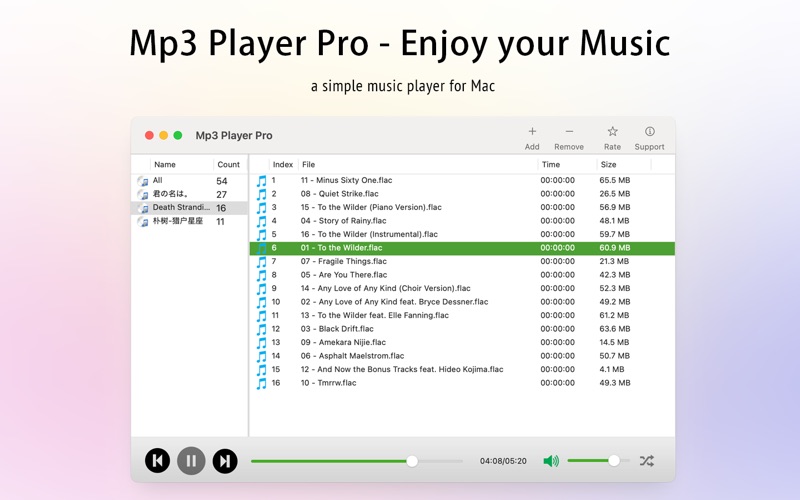Click music note icon for track 14

[x=261, y=357]
